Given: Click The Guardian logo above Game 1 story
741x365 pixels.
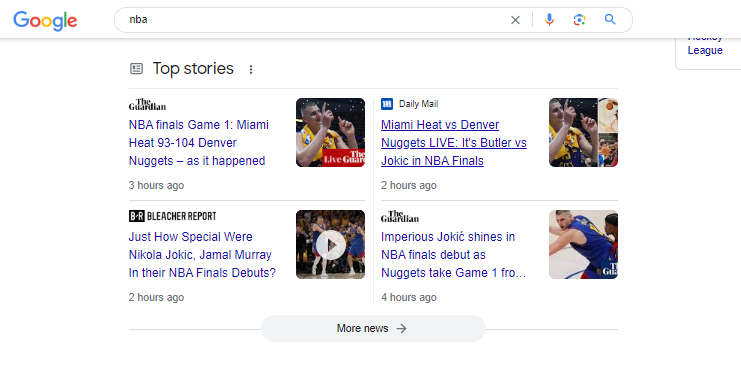Looking at the screenshot, I should click(147, 104).
